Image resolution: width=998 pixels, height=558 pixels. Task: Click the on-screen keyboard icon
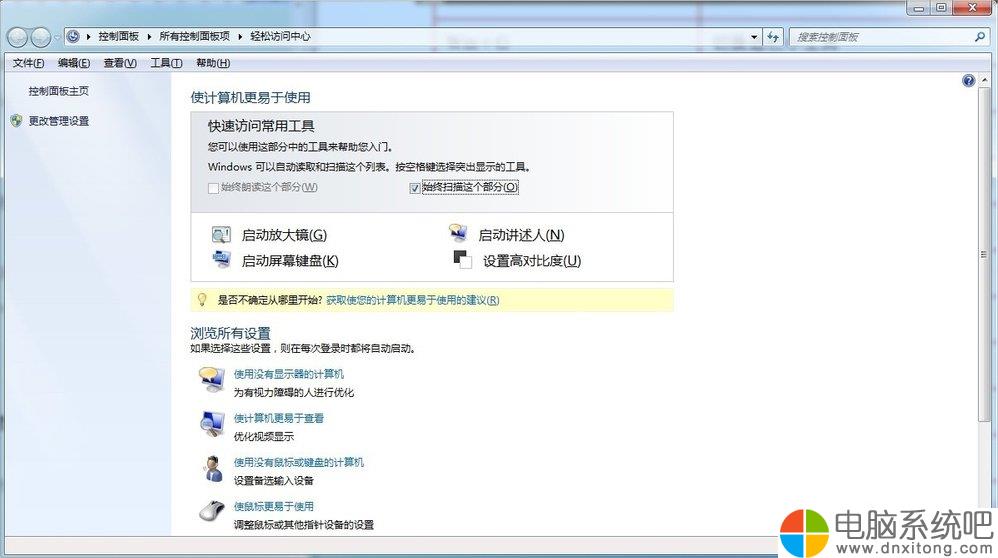pos(221,260)
